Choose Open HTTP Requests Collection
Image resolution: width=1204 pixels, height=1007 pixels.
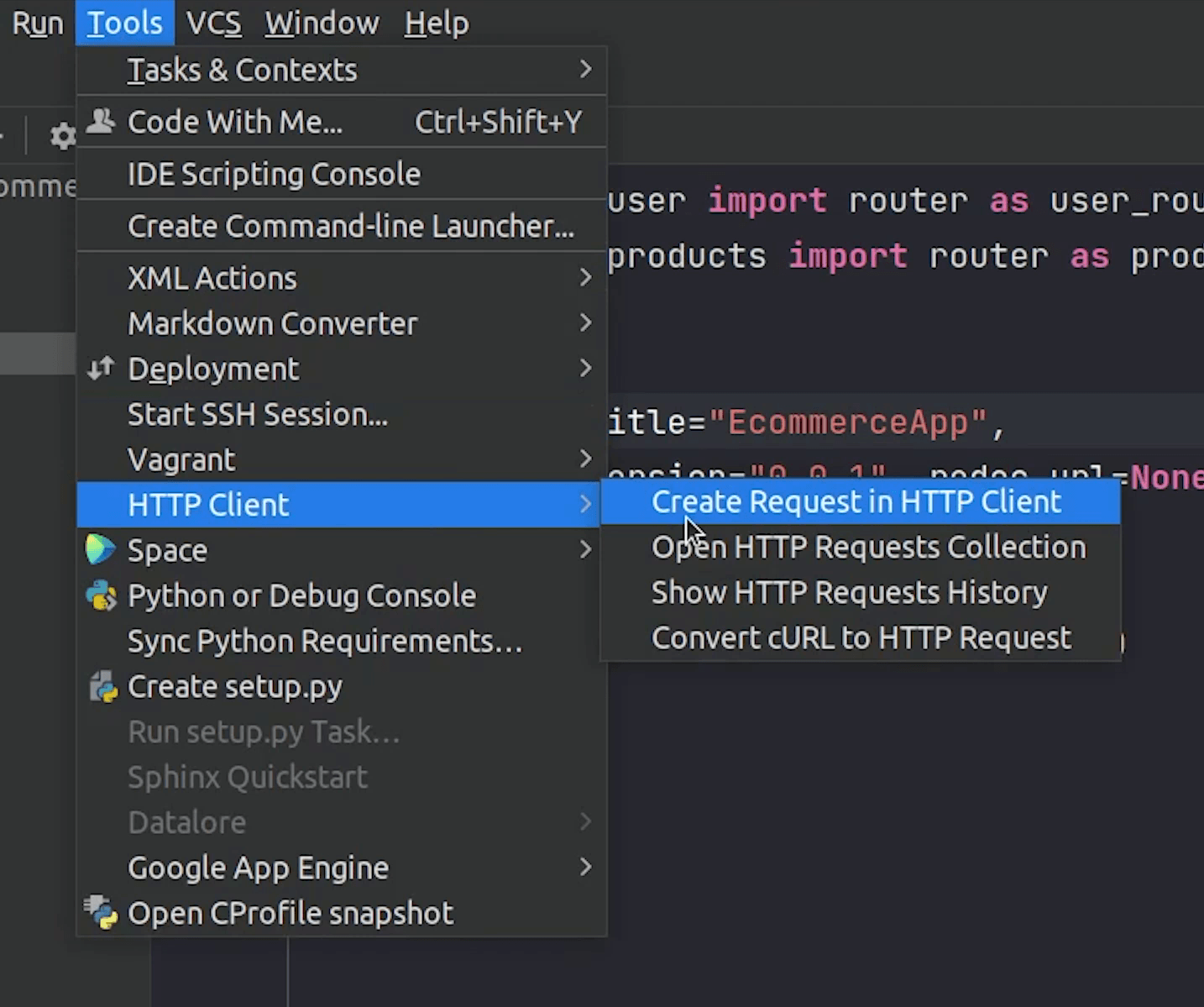click(x=868, y=548)
